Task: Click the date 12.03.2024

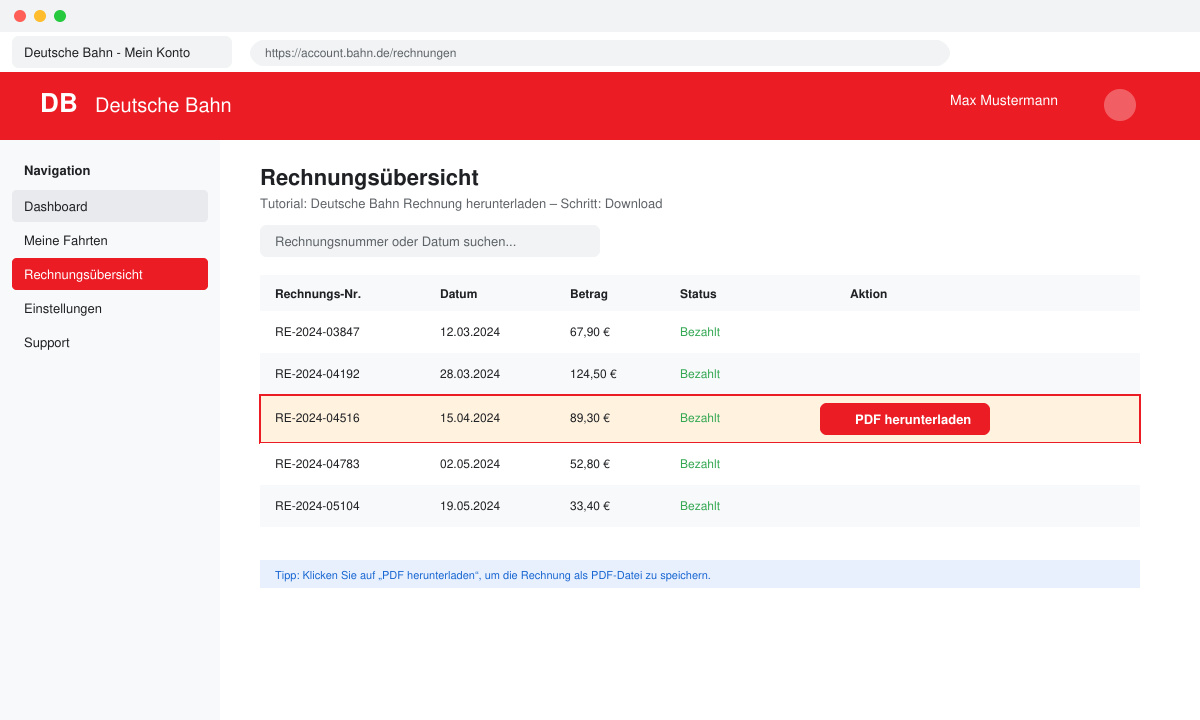Action: pyautogui.click(x=470, y=332)
